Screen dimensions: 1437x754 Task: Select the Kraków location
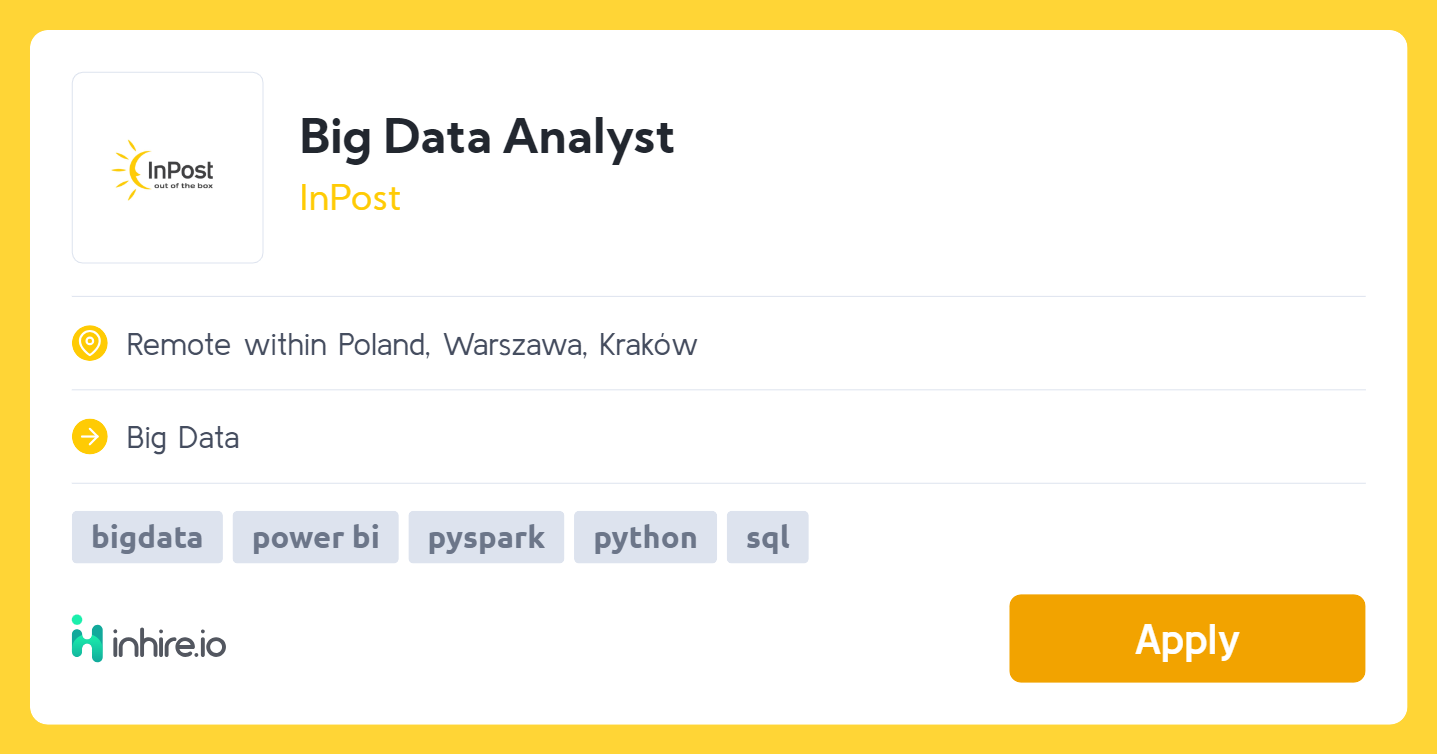(648, 345)
